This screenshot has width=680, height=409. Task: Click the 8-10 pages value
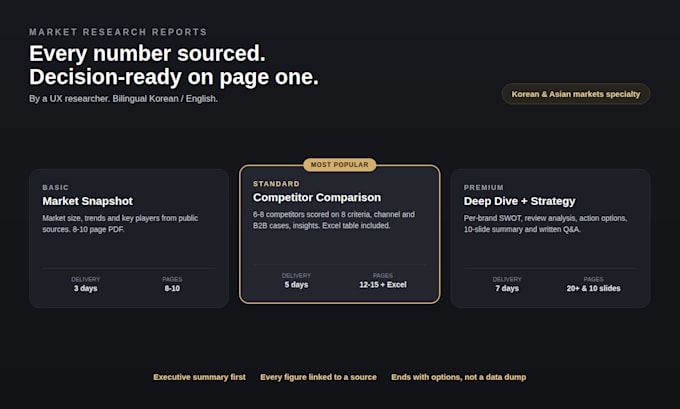click(172, 288)
